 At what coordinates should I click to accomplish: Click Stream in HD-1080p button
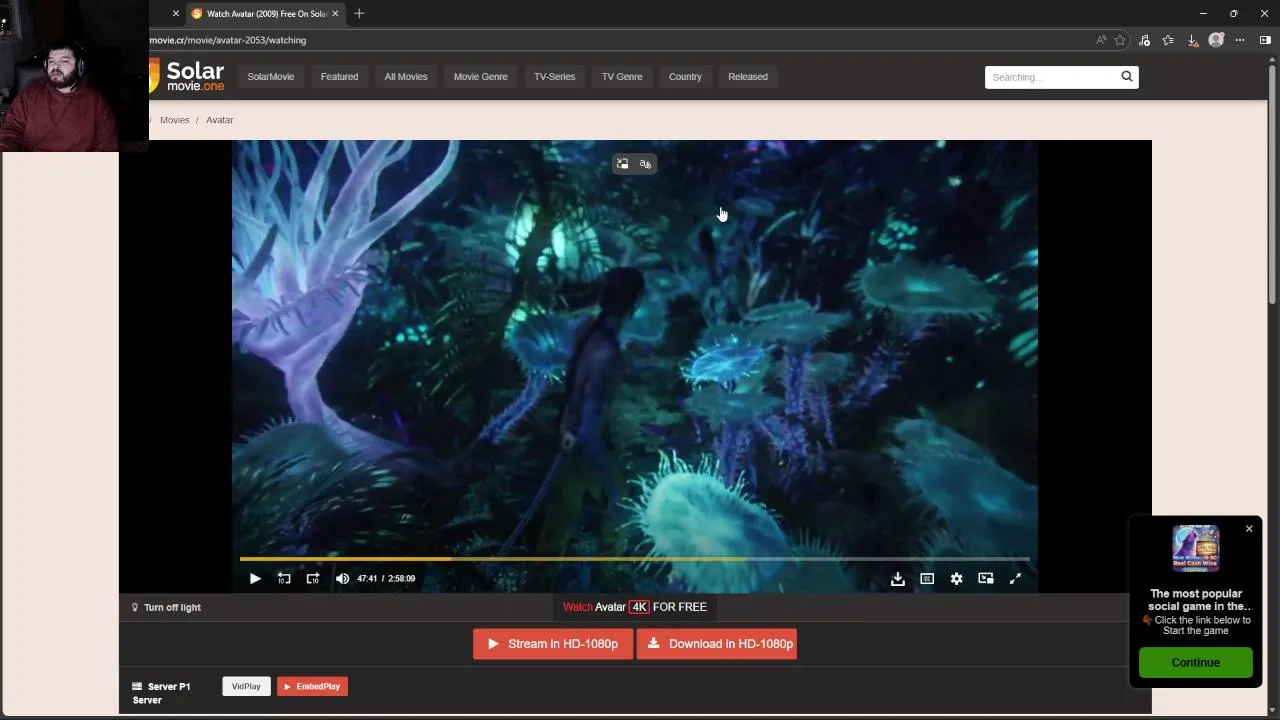click(553, 644)
